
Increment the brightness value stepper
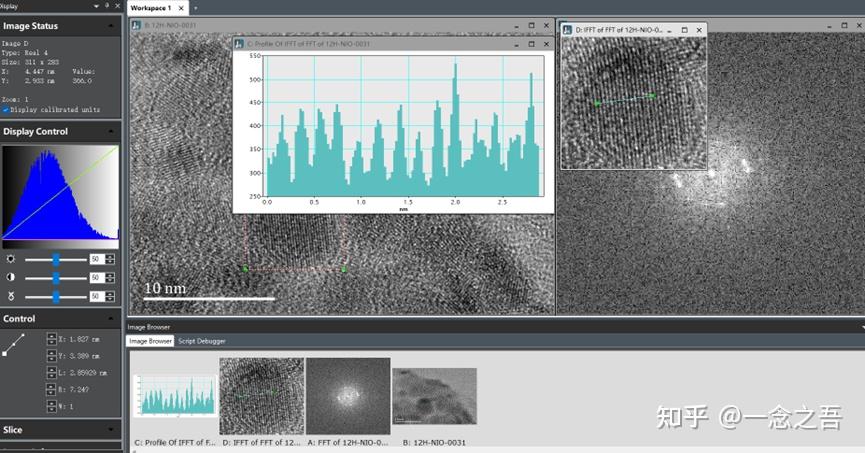tap(110, 256)
